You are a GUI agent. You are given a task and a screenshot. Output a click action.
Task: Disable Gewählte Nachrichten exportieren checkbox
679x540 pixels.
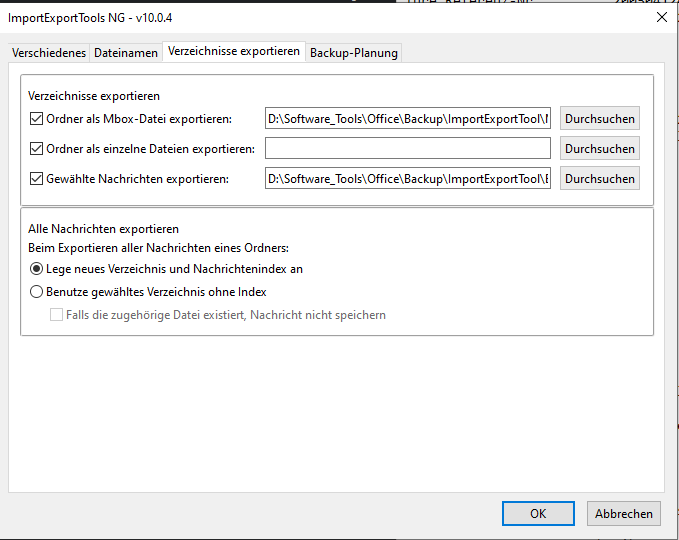(x=37, y=179)
